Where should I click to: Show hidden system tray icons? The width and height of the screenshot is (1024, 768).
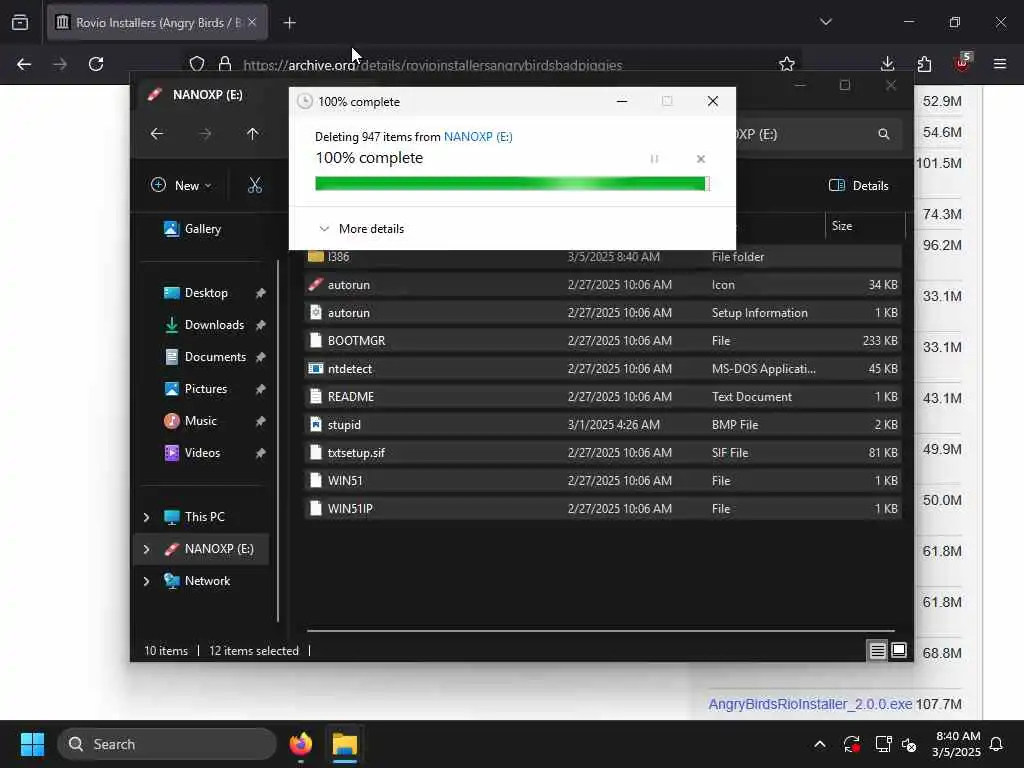820,744
